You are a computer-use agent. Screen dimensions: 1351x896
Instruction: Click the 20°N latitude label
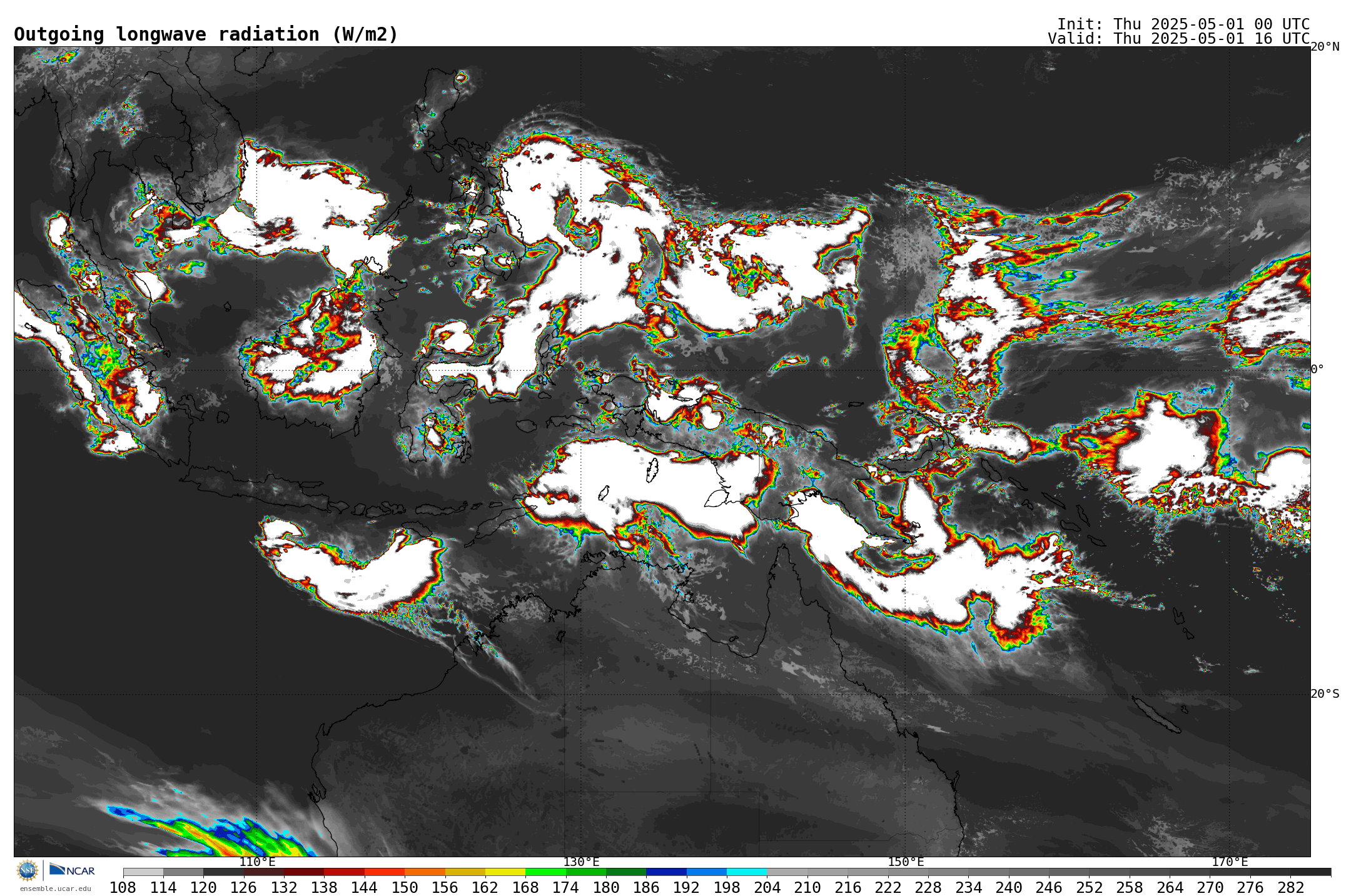1325,47
